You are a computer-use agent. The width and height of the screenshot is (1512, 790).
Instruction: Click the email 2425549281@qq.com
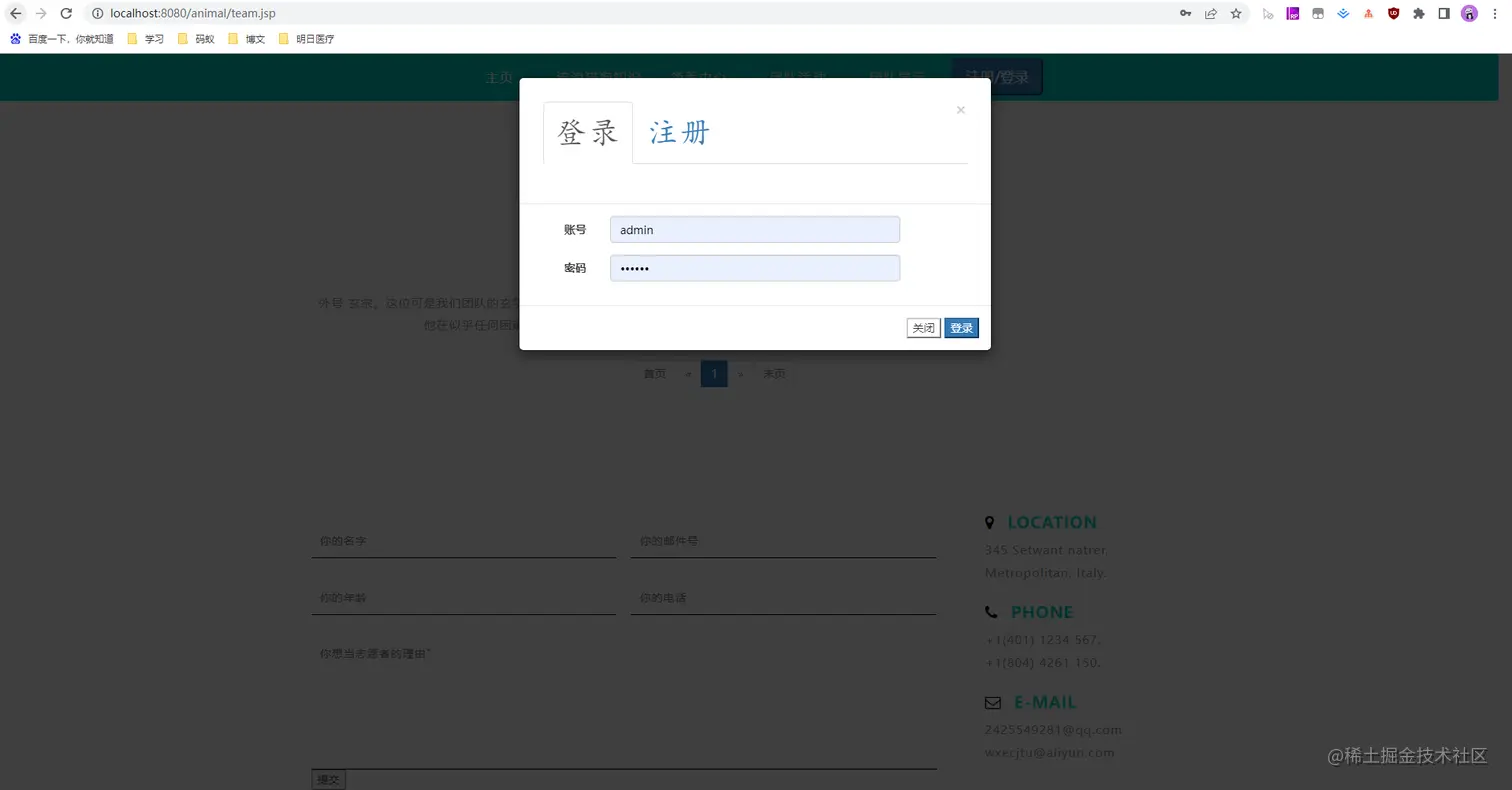(1053, 730)
